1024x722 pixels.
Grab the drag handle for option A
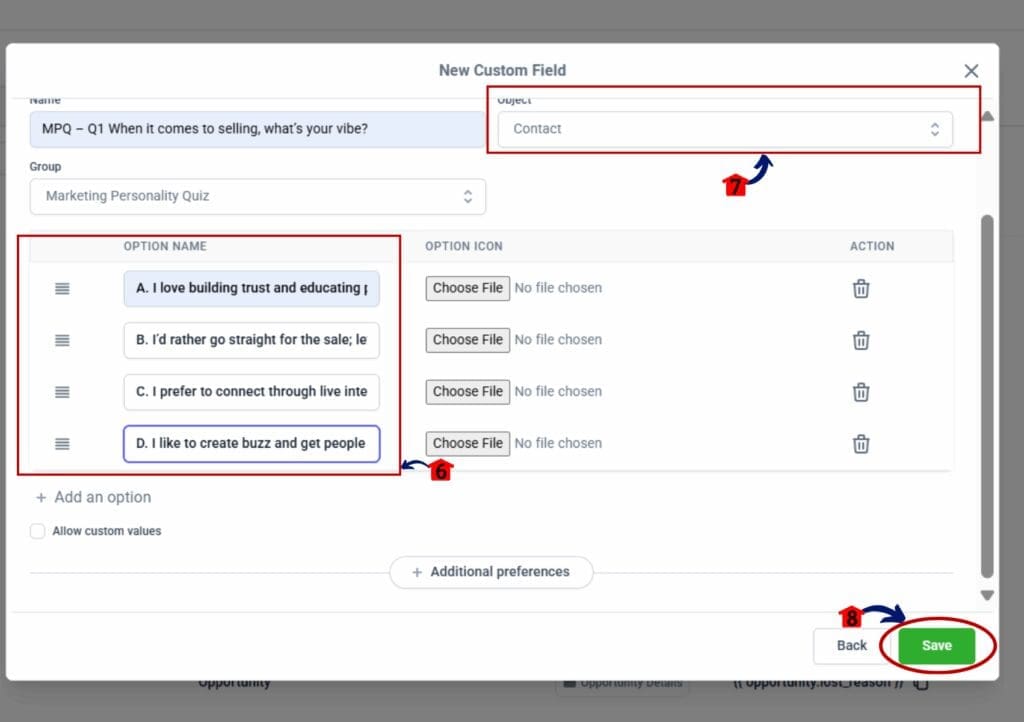click(x=62, y=288)
